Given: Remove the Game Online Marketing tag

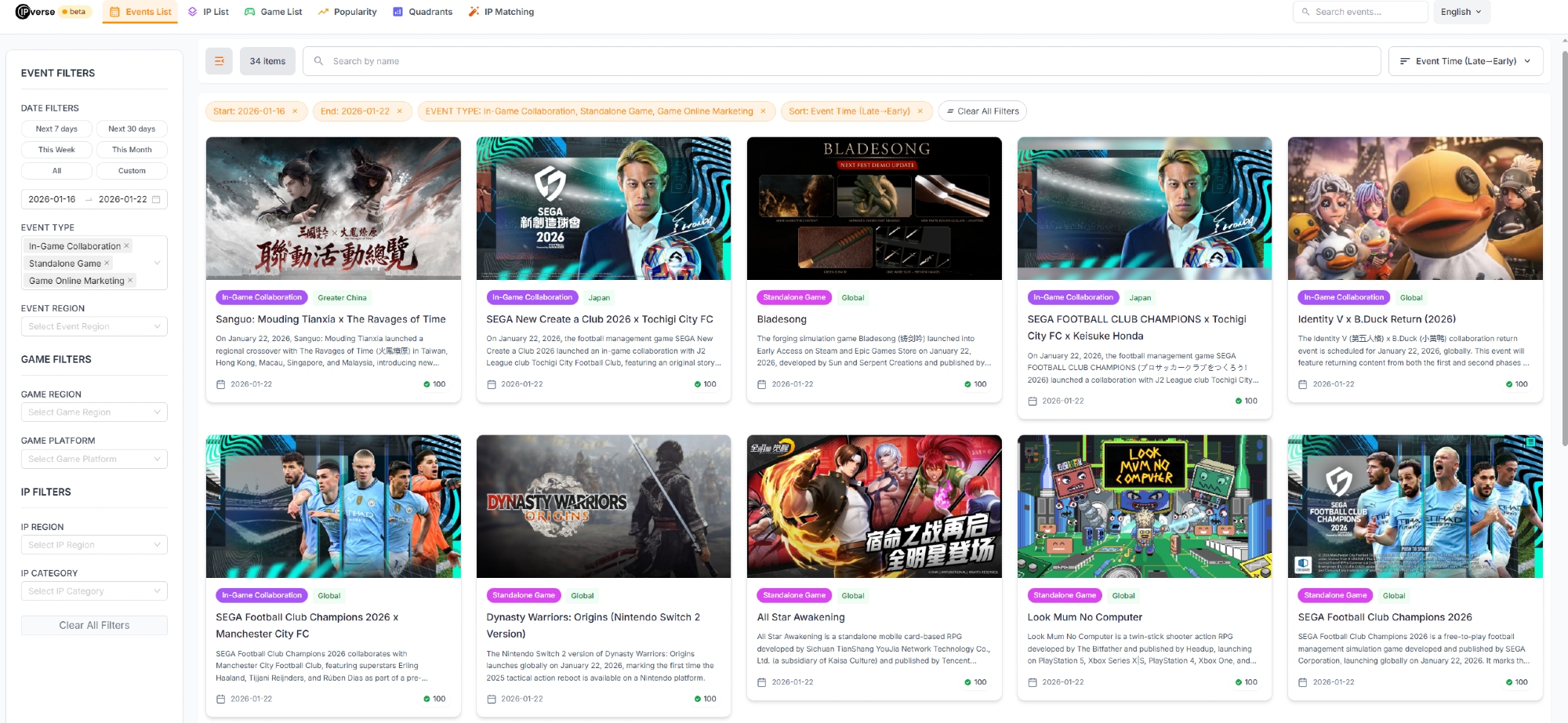Looking at the screenshot, I should [130, 280].
